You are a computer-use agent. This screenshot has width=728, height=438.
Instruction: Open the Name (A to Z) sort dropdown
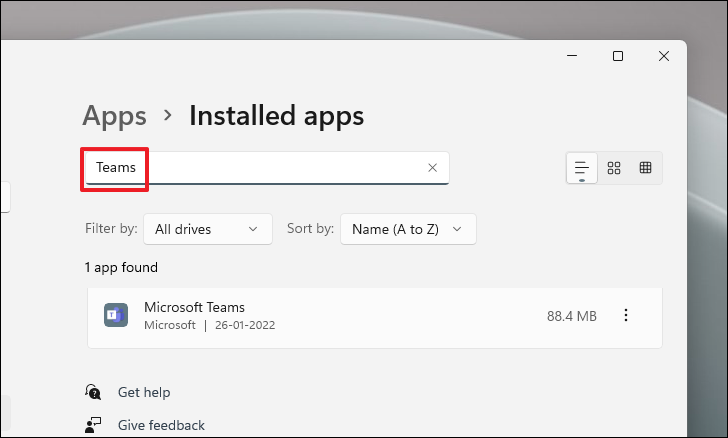[x=408, y=229]
